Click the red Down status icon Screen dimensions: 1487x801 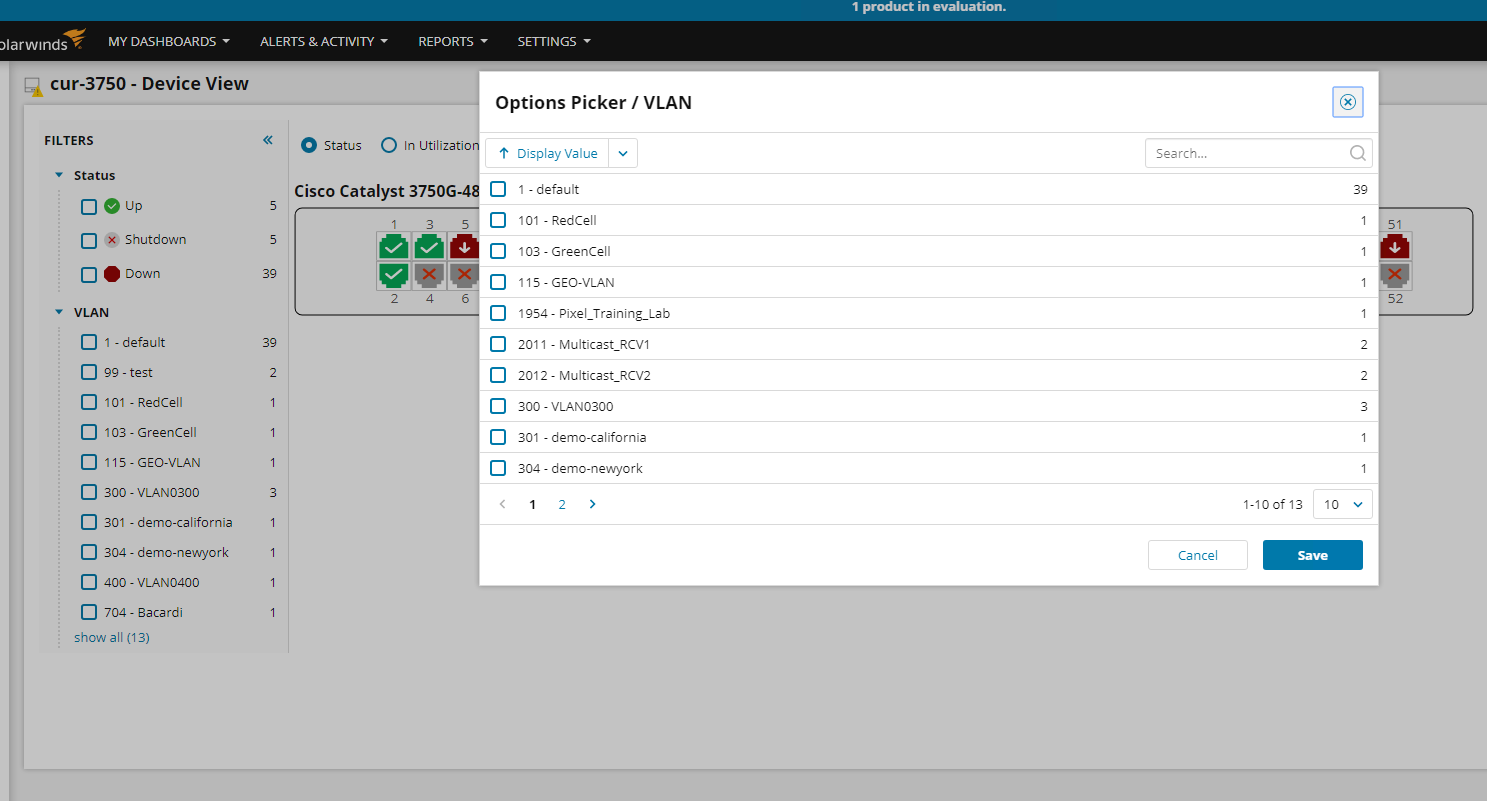(x=112, y=274)
